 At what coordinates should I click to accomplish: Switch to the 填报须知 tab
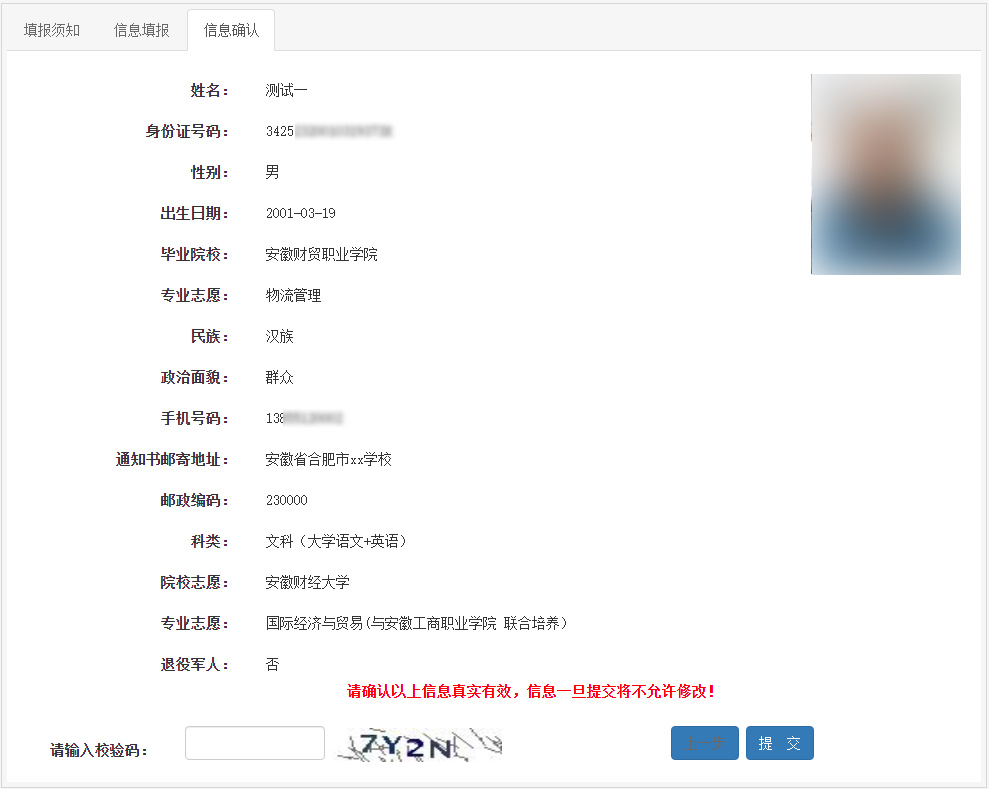[x=50, y=30]
